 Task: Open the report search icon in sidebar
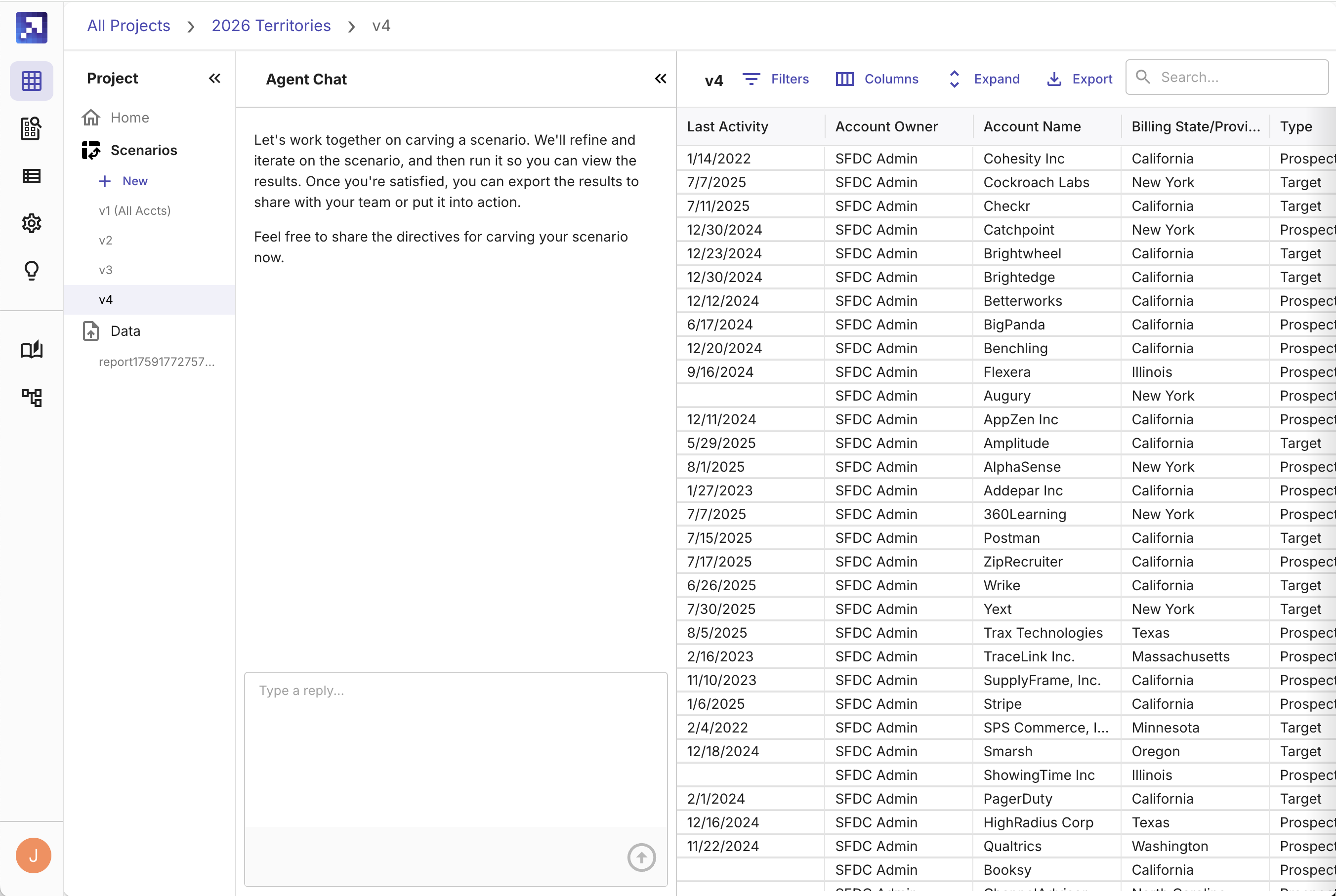pos(32,128)
